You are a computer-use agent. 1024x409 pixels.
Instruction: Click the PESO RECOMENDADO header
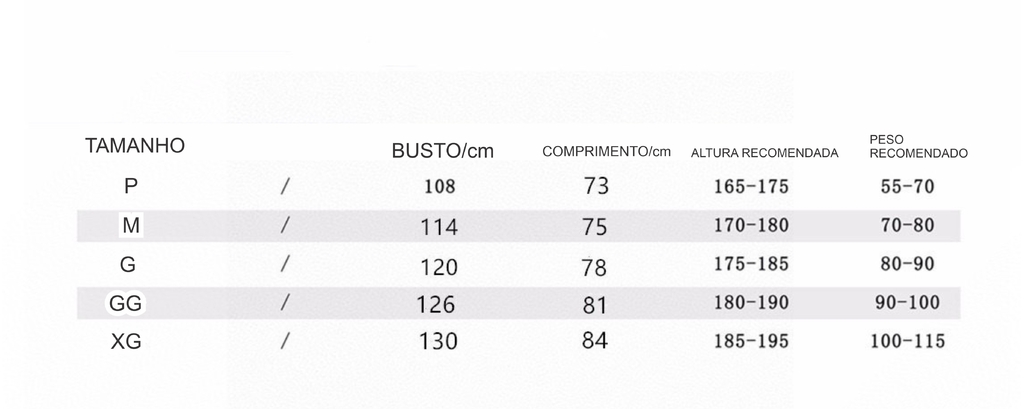coord(918,147)
